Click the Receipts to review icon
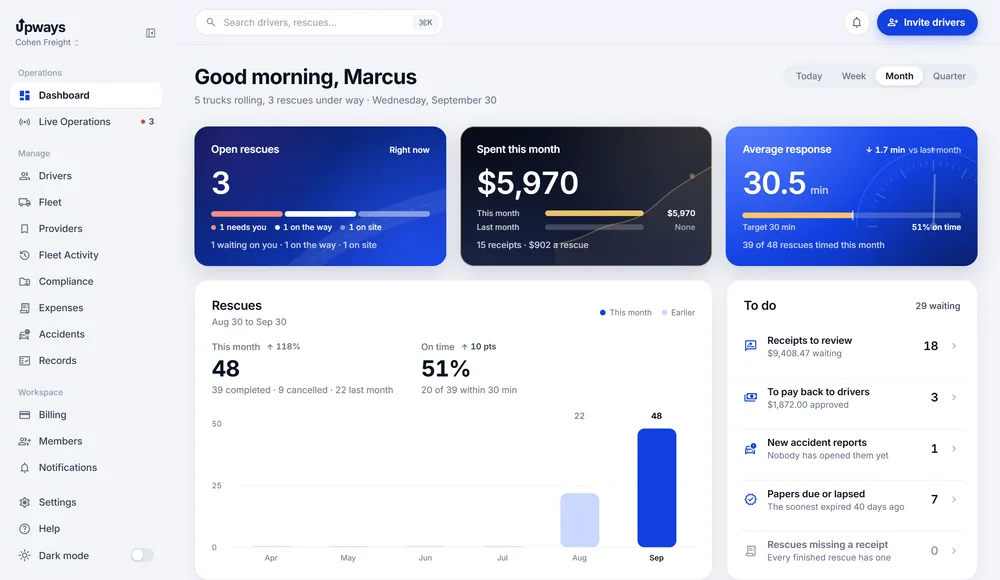Image resolution: width=1000 pixels, height=580 pixels. [751, 346]
